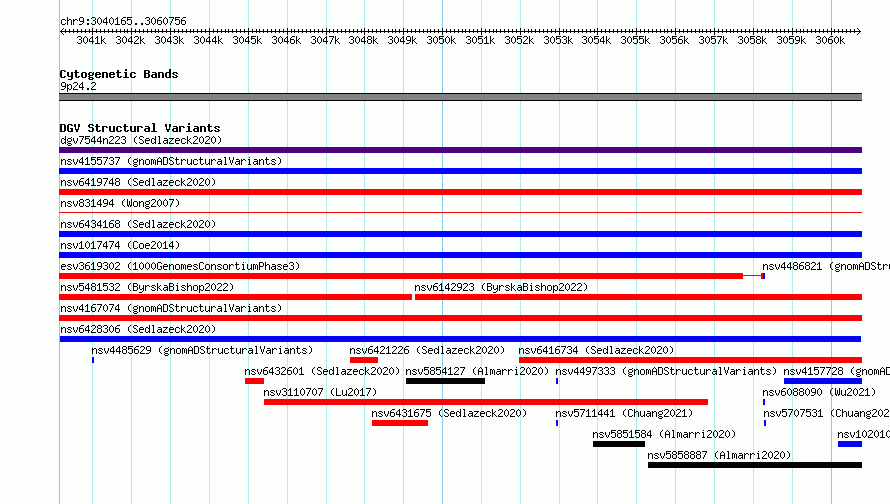Open nsv6142923 (ByrskaBishop2022) label
The height and width of the screenshot is (504, 890).
[501, 287]
